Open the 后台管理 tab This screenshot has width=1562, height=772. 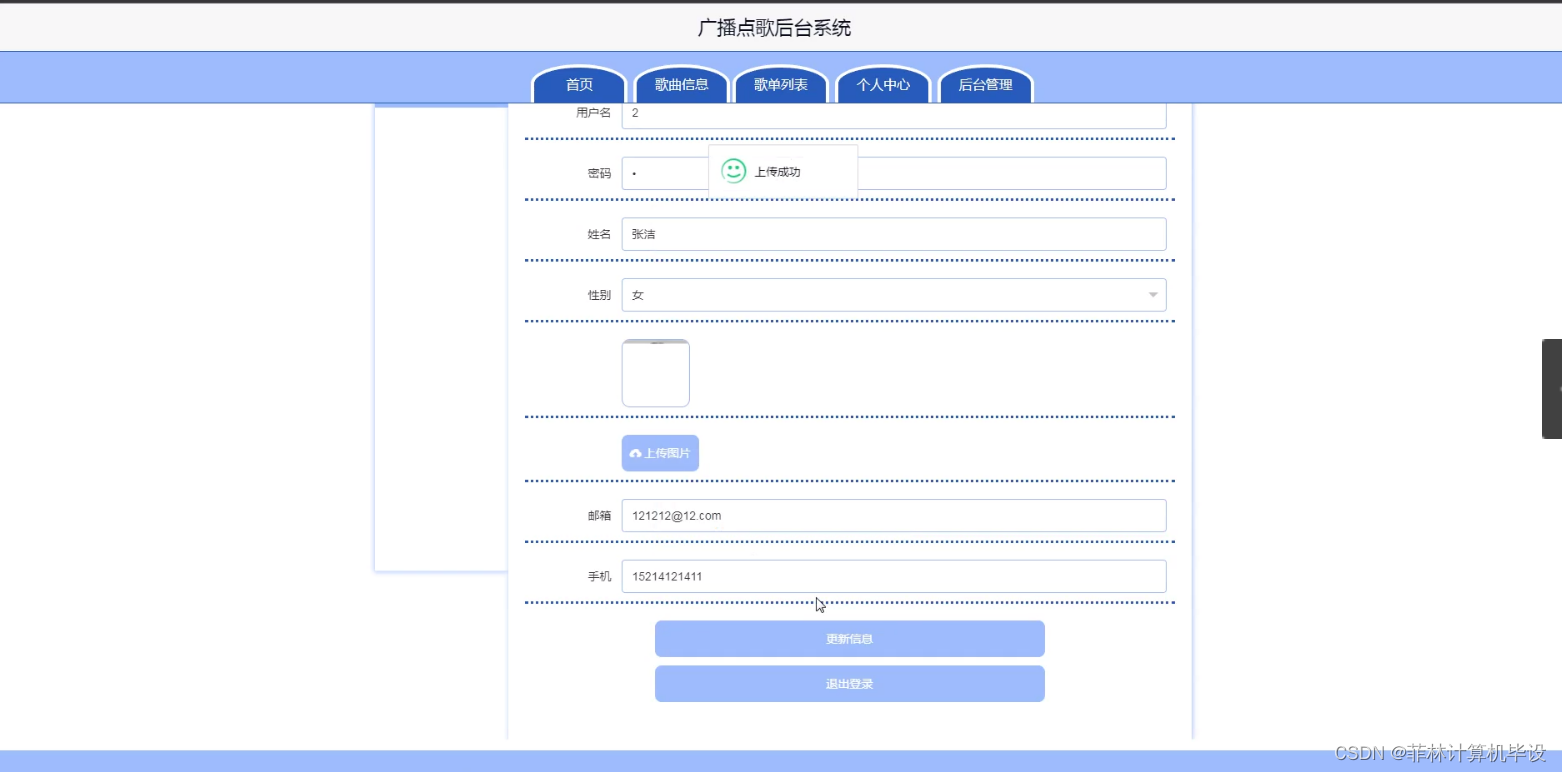pos(985,85)
